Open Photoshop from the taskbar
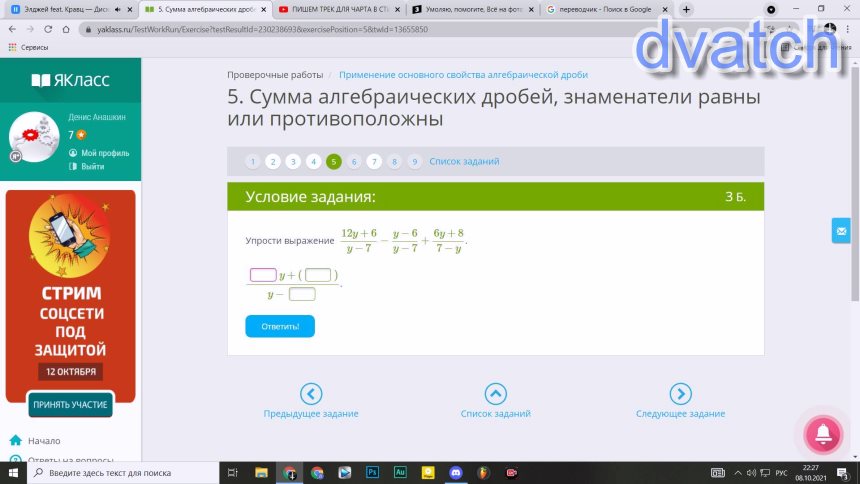Image resolution: width=860 pixels, height=484 pixels. tap(372, 472)
